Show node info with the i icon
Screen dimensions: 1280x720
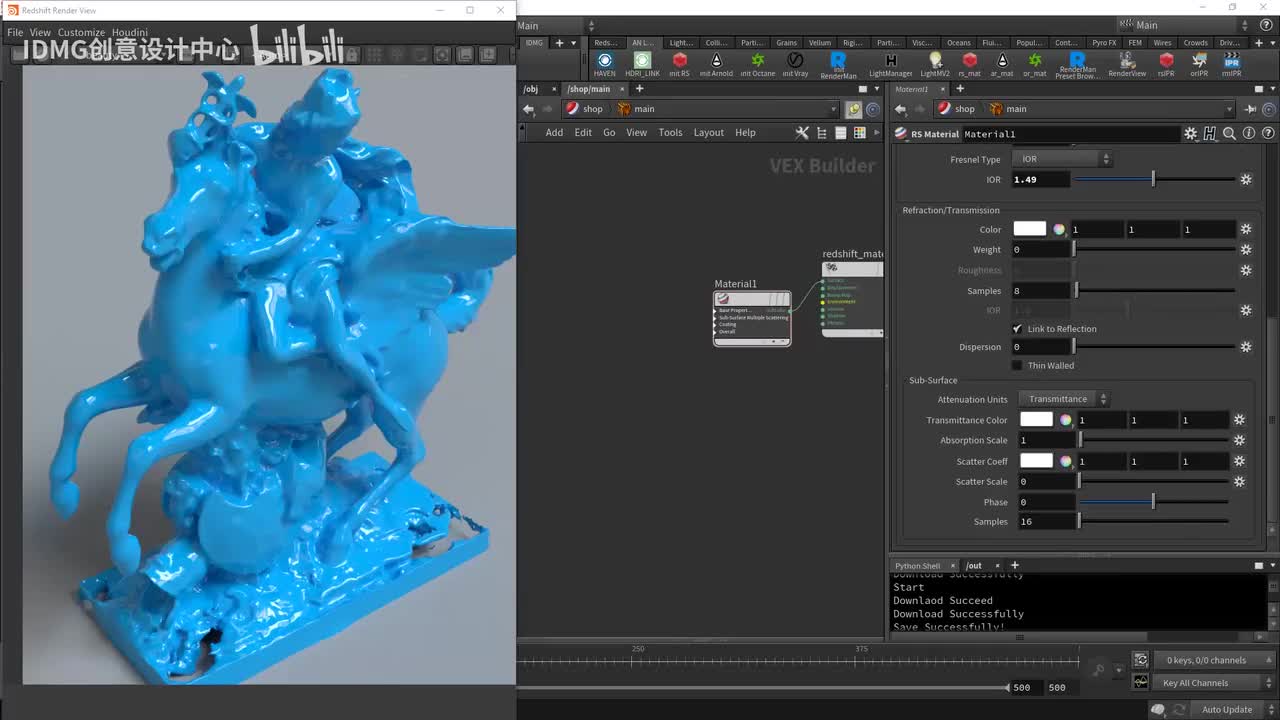tap(1249, 133)
